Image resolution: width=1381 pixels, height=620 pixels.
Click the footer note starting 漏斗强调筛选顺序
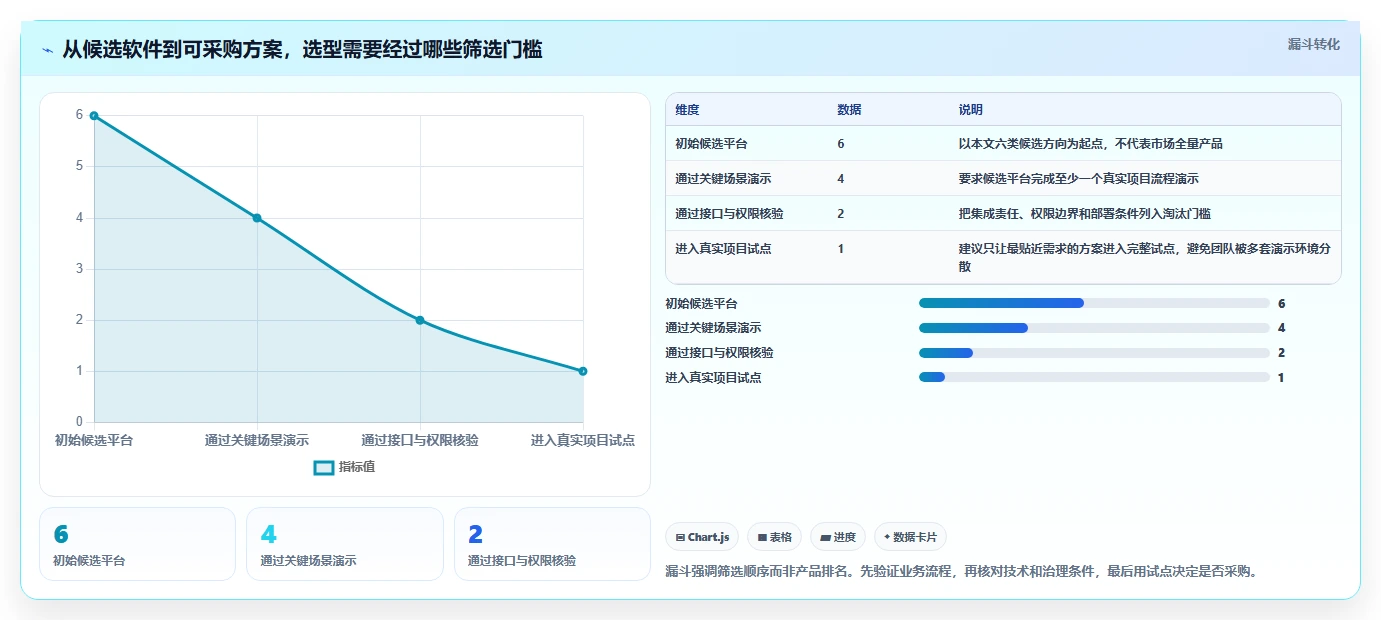[x=961, y=572]
